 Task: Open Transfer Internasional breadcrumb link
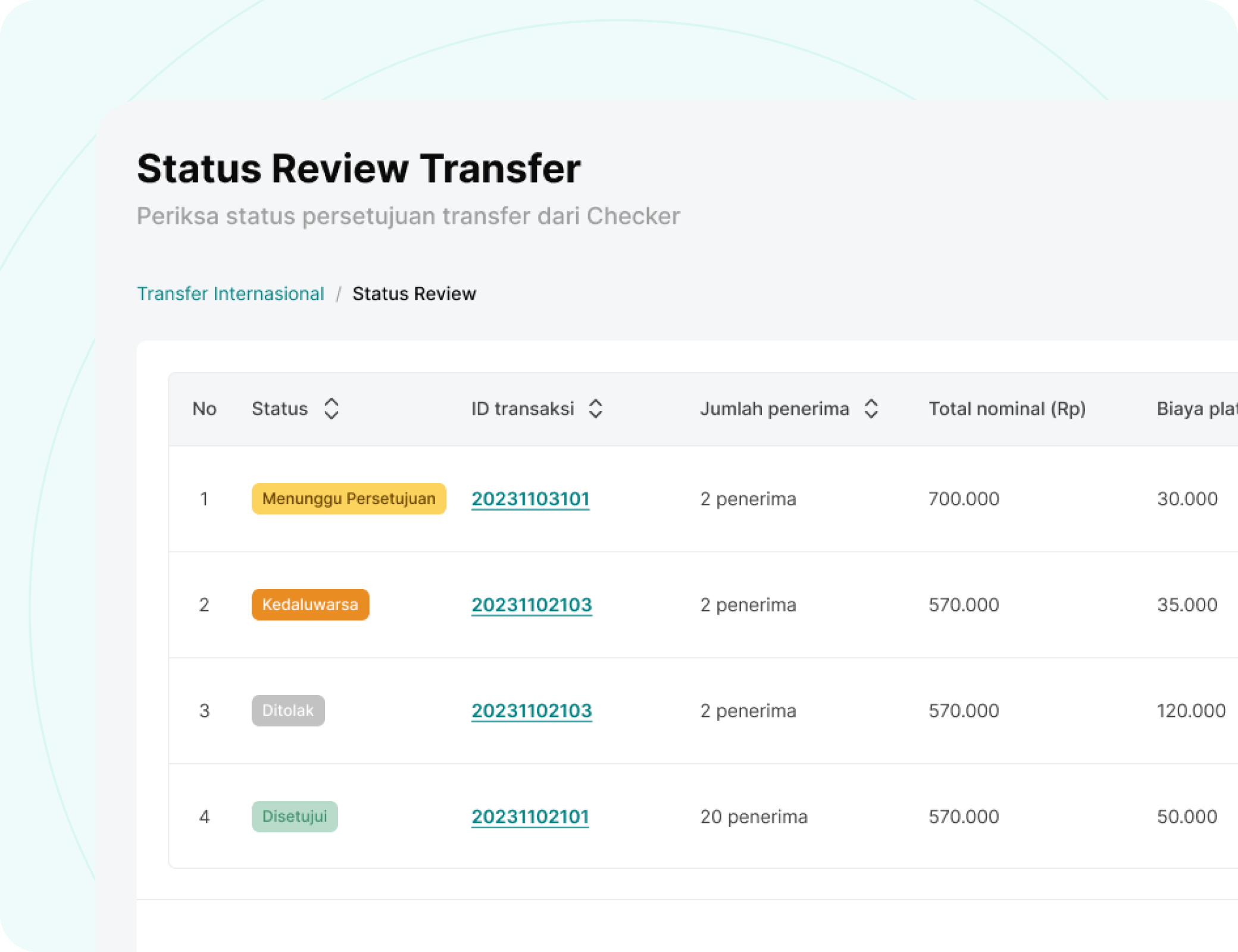coord(230,293)
